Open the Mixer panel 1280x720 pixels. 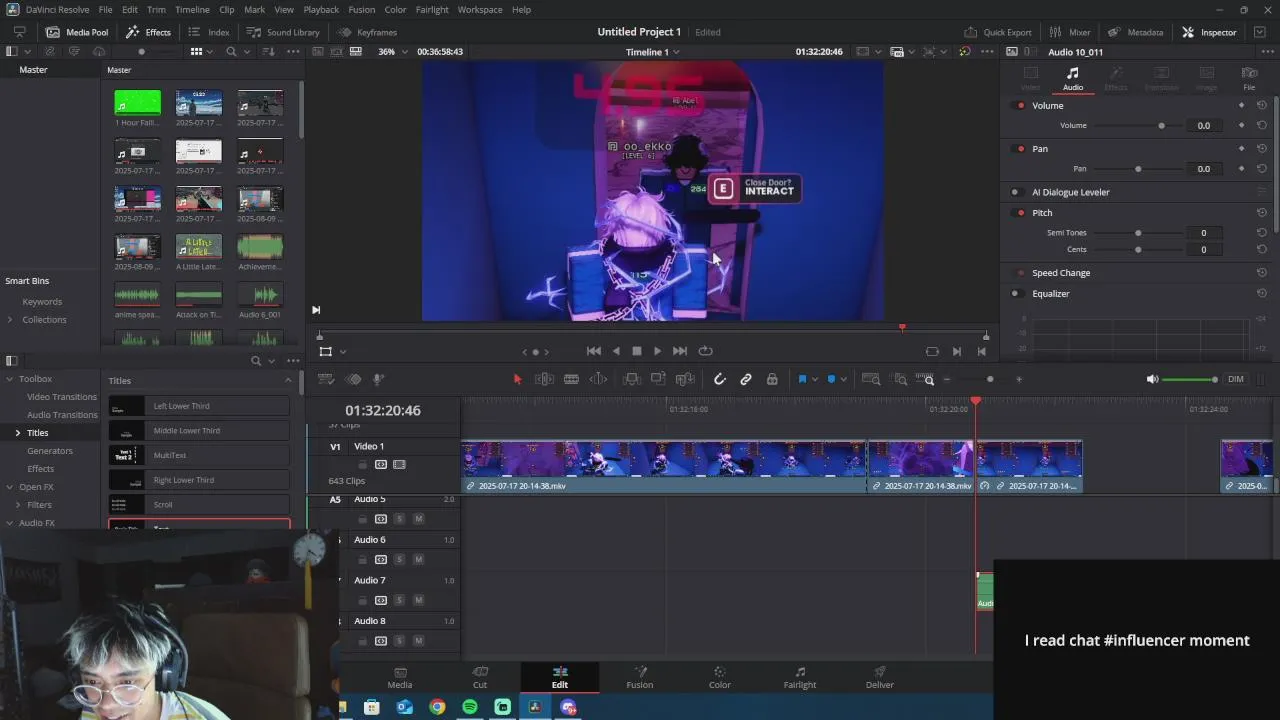(1069, 32)
